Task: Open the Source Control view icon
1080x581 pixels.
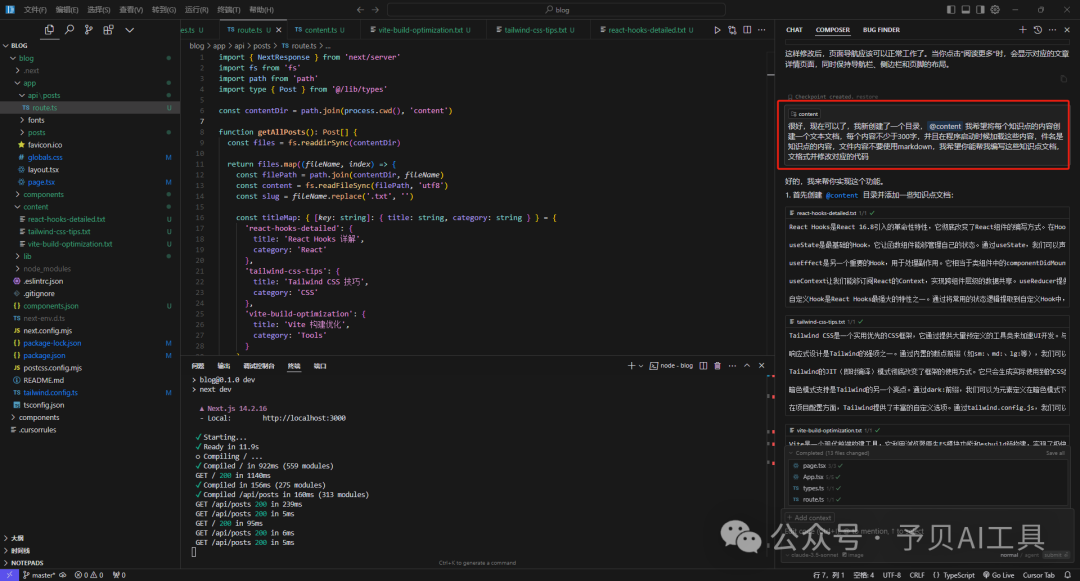Action: (x=88, y=30)
